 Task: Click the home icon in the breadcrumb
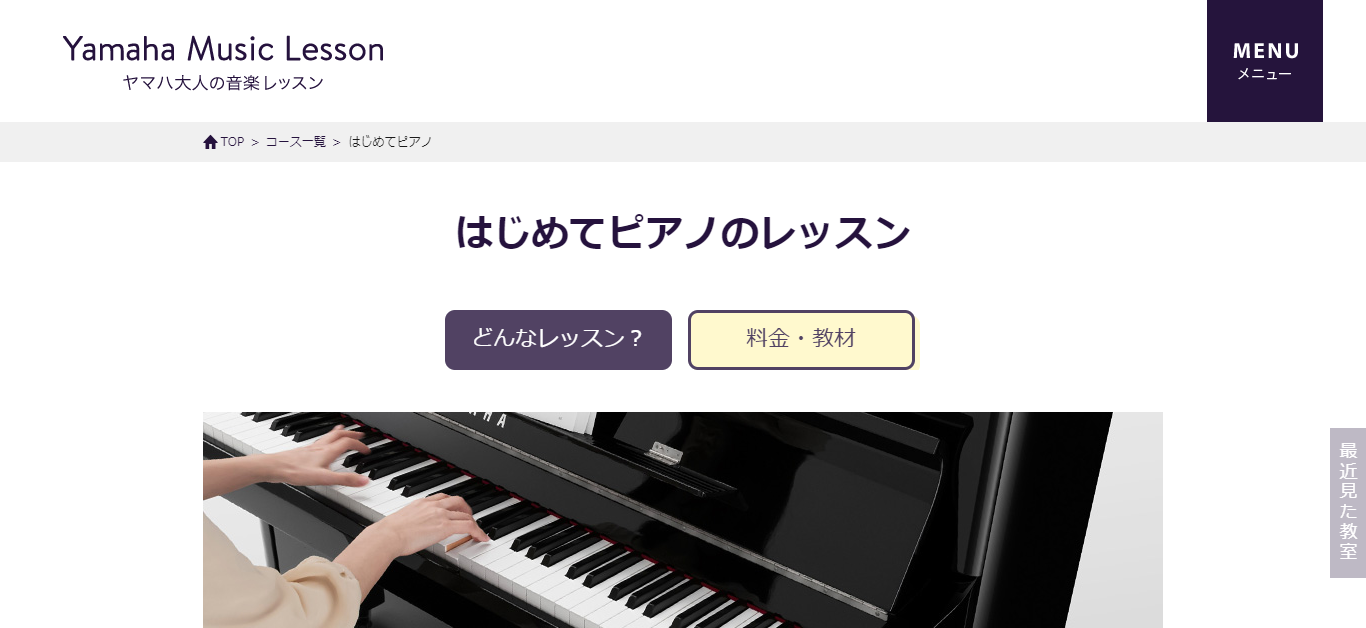coord(210,142)
